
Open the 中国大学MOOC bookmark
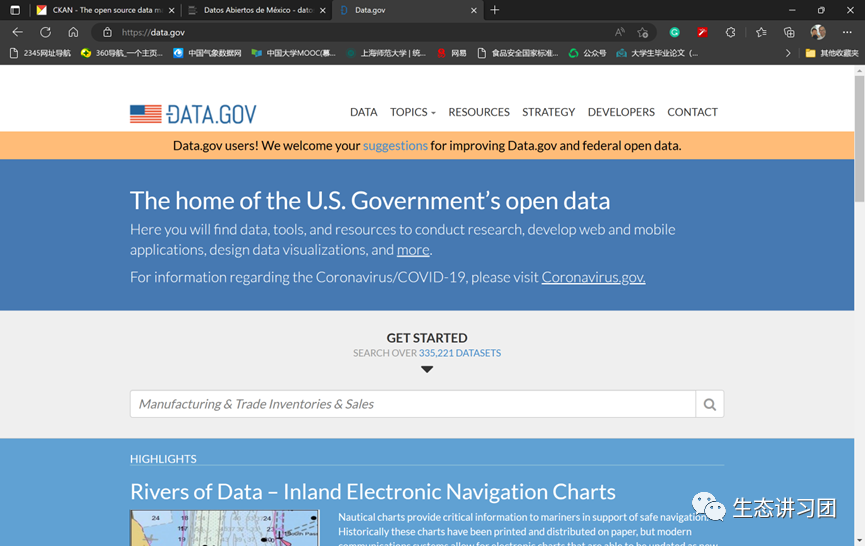click(x=293, y=53)
